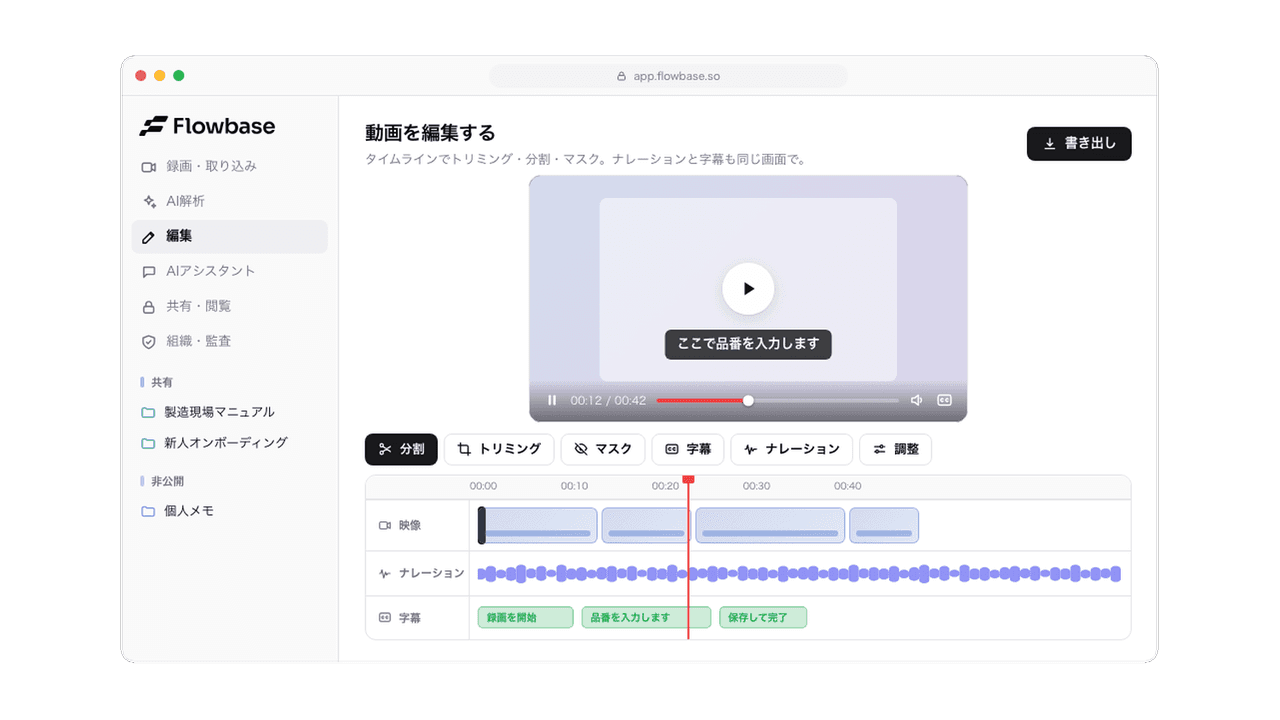This screenshot has height=720, width=1280.
Task: Pause playback in the video controls
Action: [552, 400]
